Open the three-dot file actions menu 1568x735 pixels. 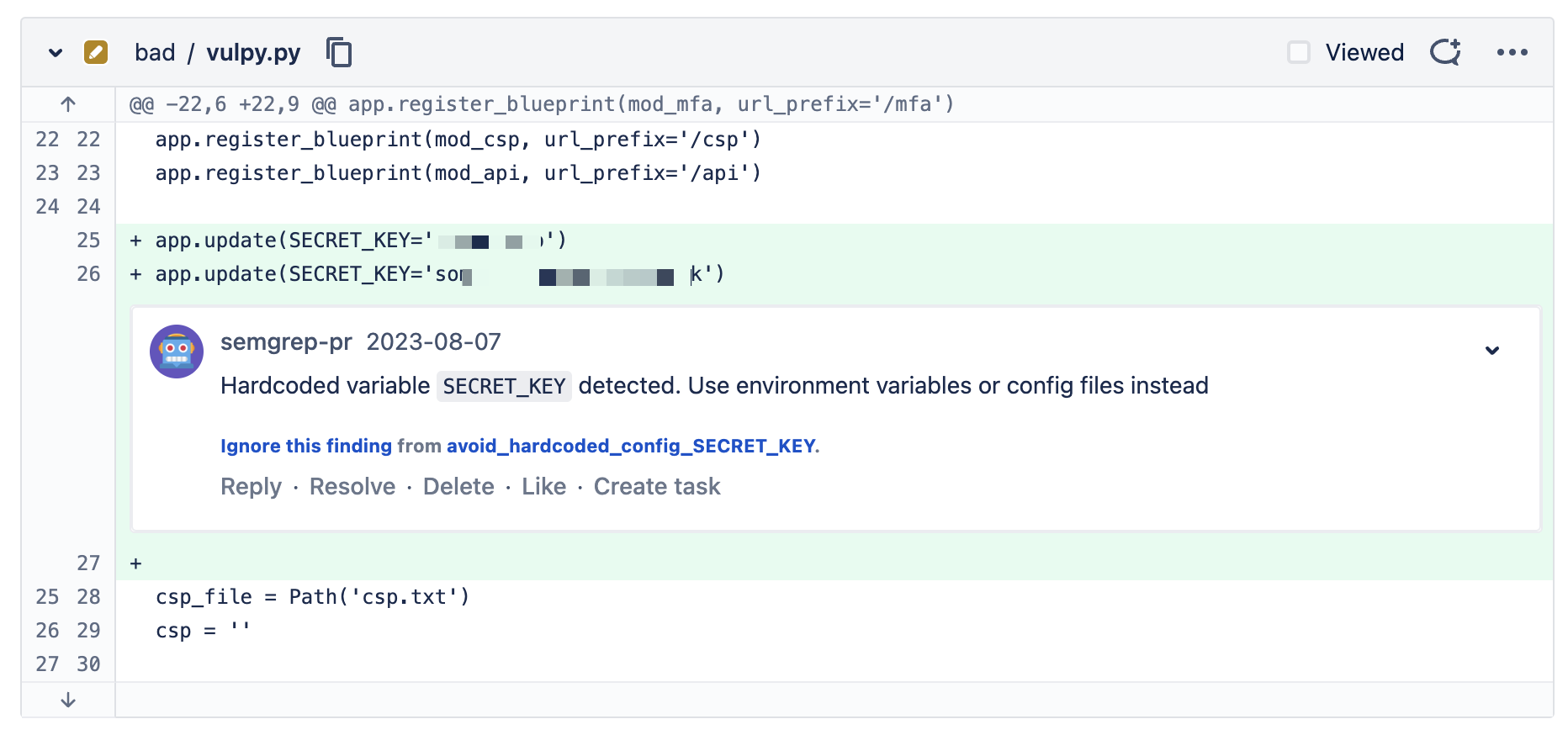[1512, 52]
